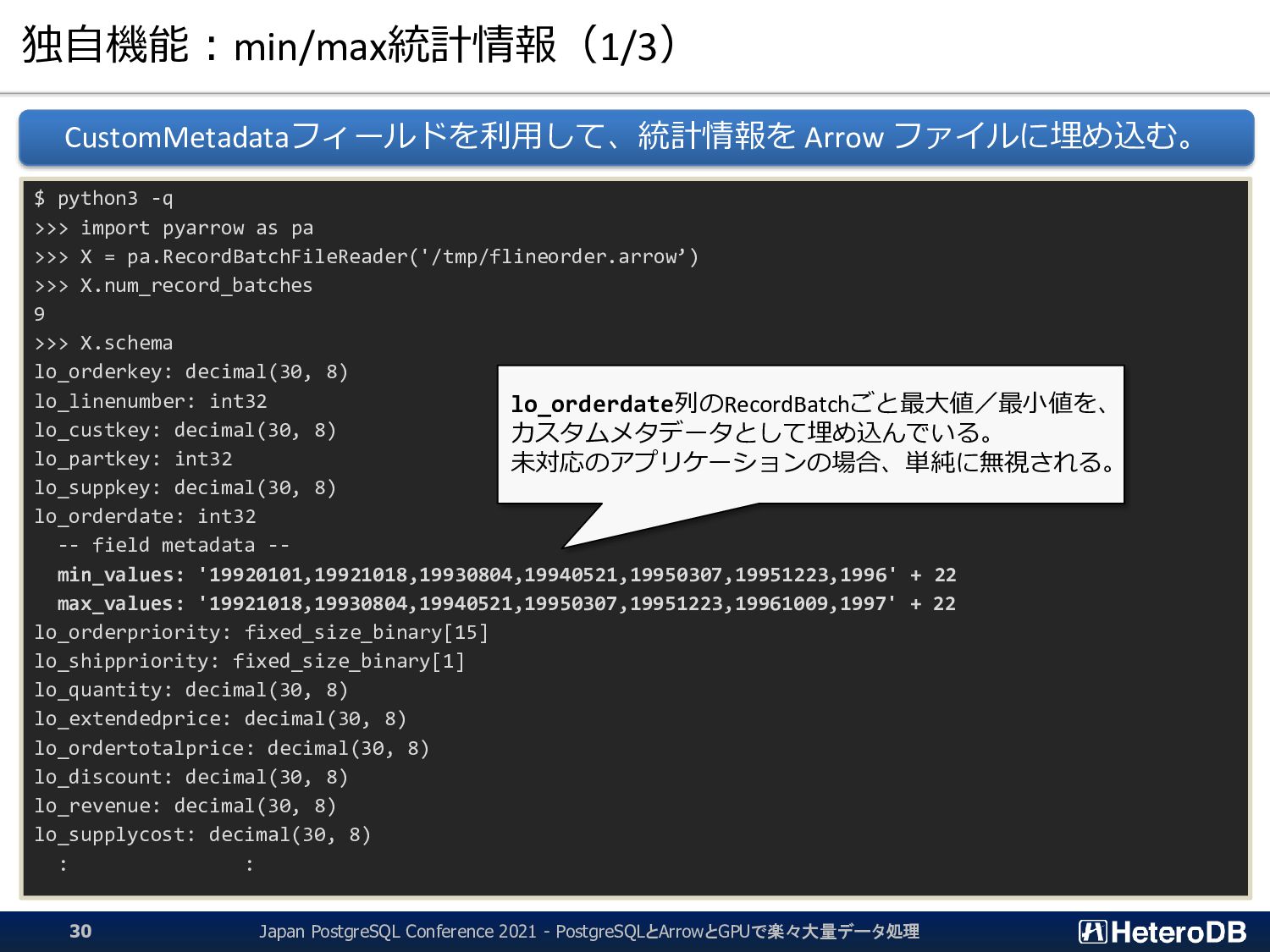The width and height of the screenshot is (1270, 952).
Task: Select 'lo_orderdate: int32' line
Action: coord(145,516)
